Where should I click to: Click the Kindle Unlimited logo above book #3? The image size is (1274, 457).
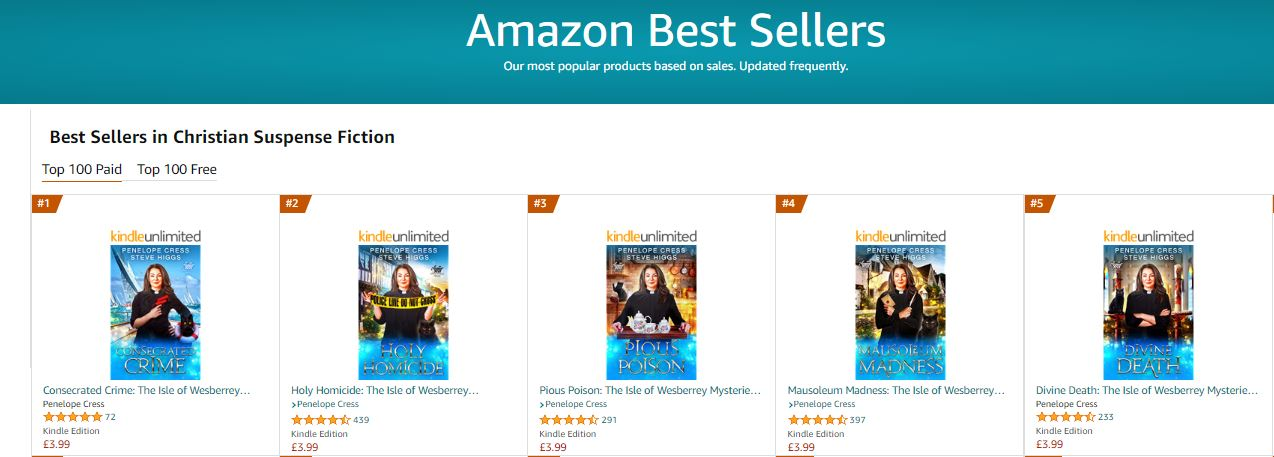point(651,236)
